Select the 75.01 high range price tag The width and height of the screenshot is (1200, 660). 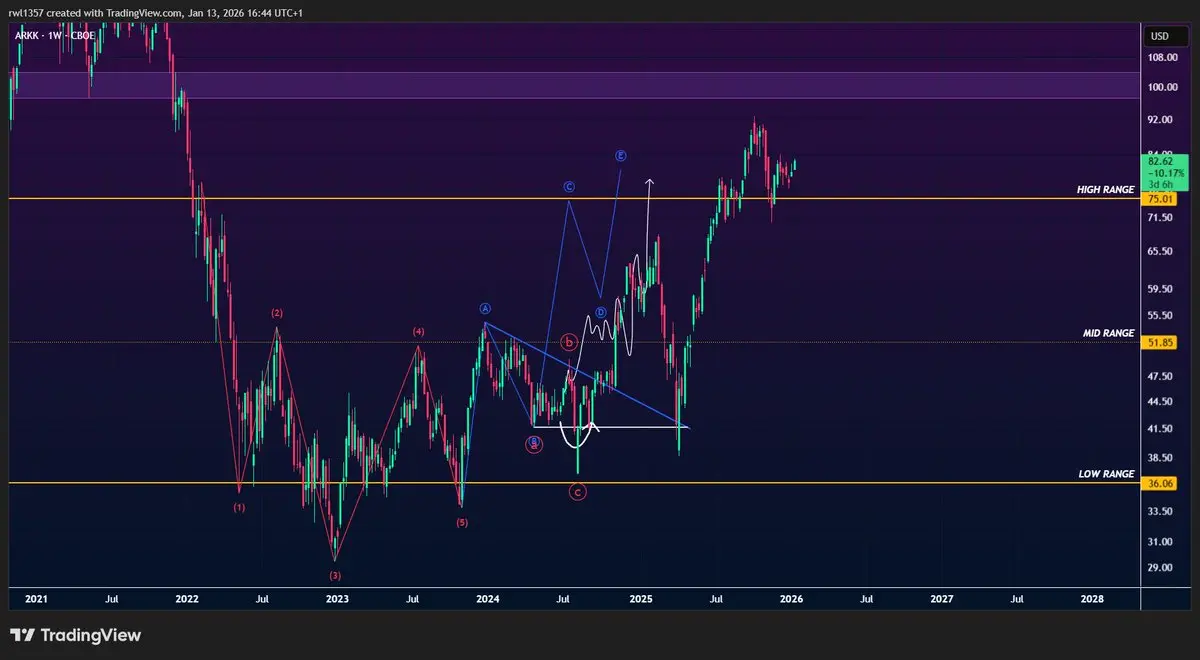click(1159, 199)
